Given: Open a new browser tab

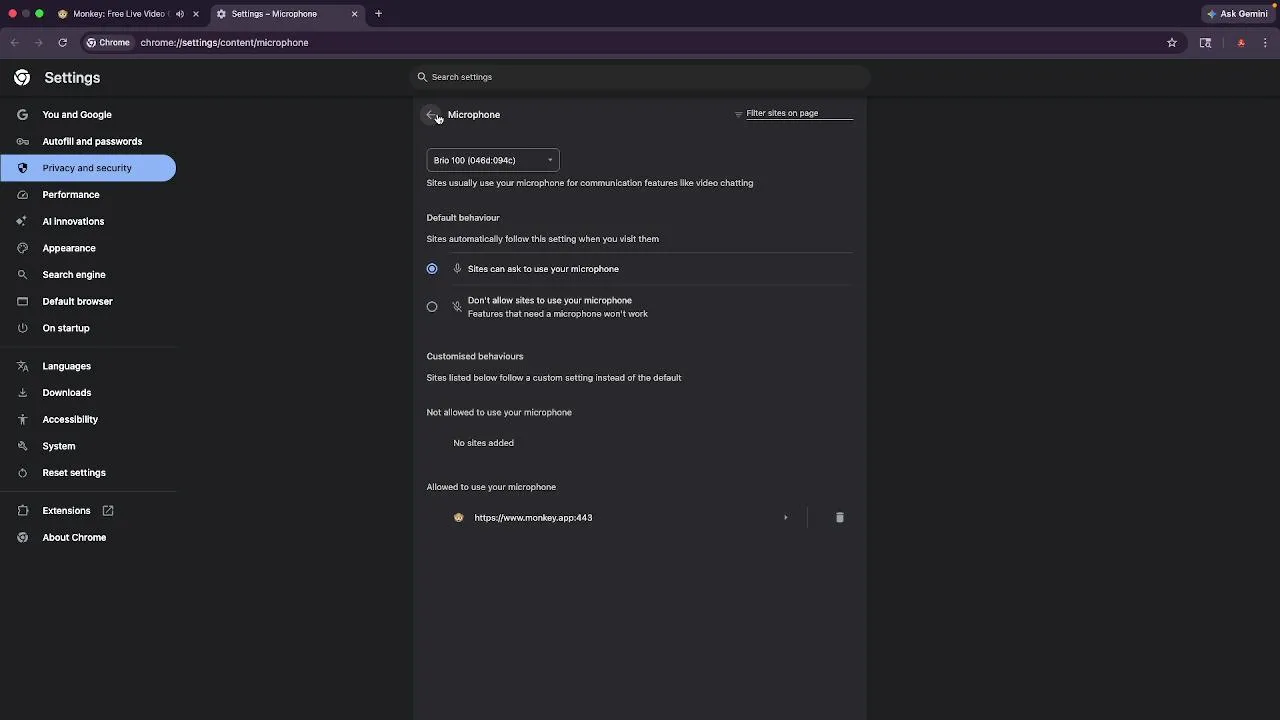Looking at the screenshot, I should pyautogui.click(x=378, y=14).
